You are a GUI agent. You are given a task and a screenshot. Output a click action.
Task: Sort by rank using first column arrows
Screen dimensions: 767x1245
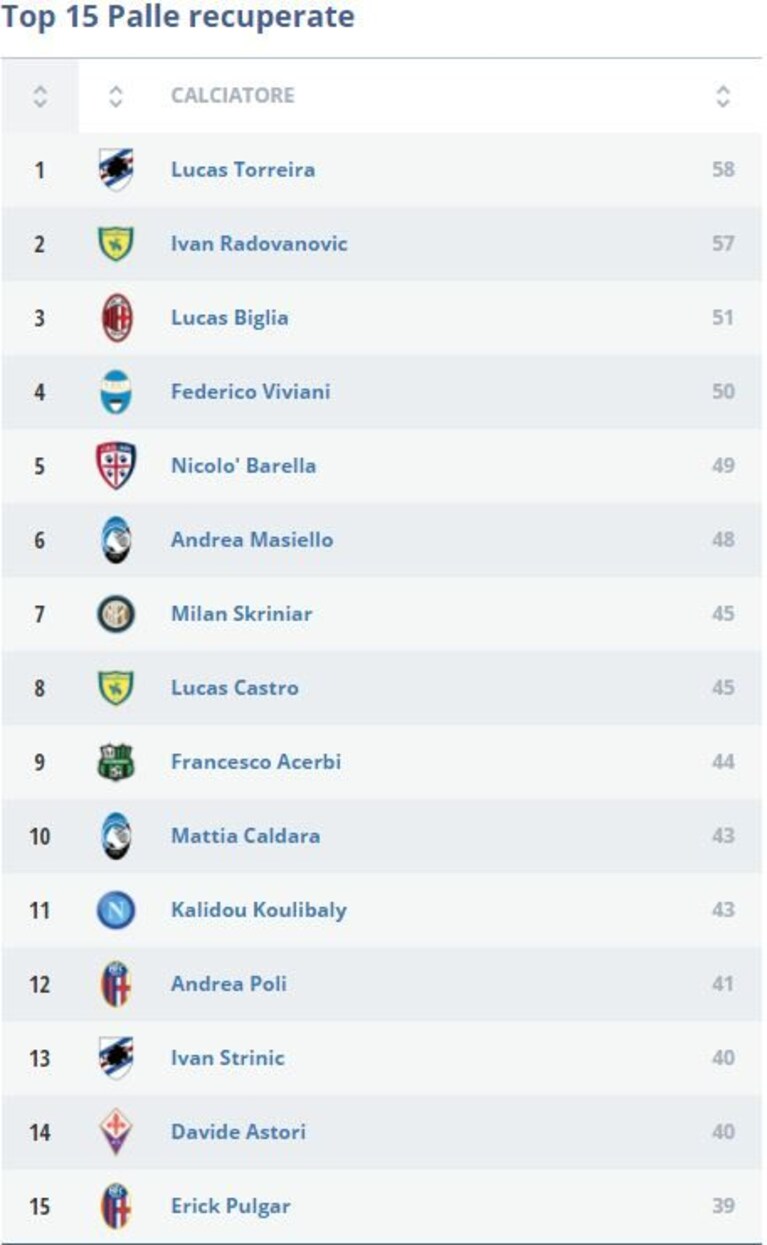click(39, 96)
